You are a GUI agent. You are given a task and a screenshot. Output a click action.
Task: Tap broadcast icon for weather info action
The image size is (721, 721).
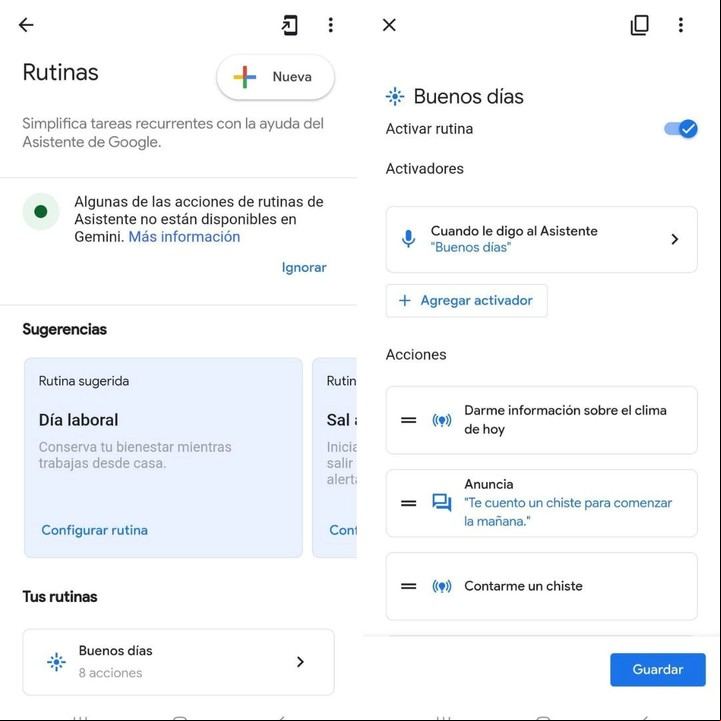(442, 420)
